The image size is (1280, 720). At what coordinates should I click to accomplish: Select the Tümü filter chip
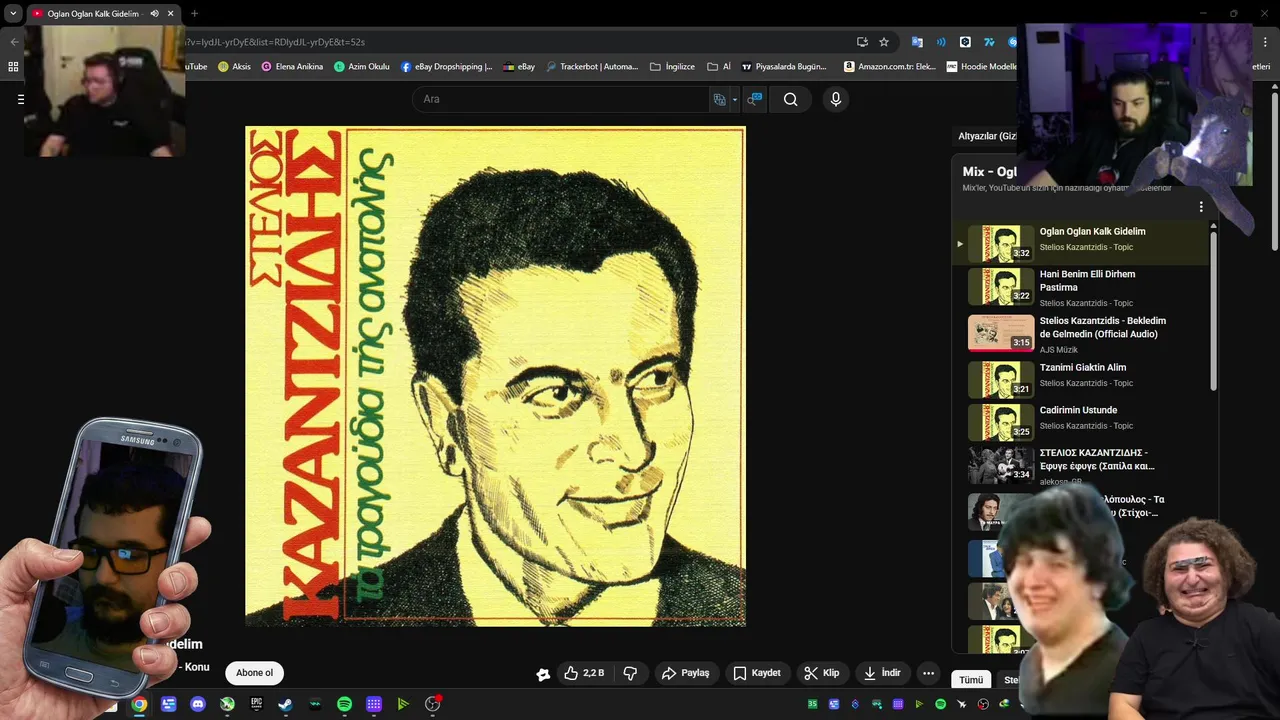pos(971,680)
